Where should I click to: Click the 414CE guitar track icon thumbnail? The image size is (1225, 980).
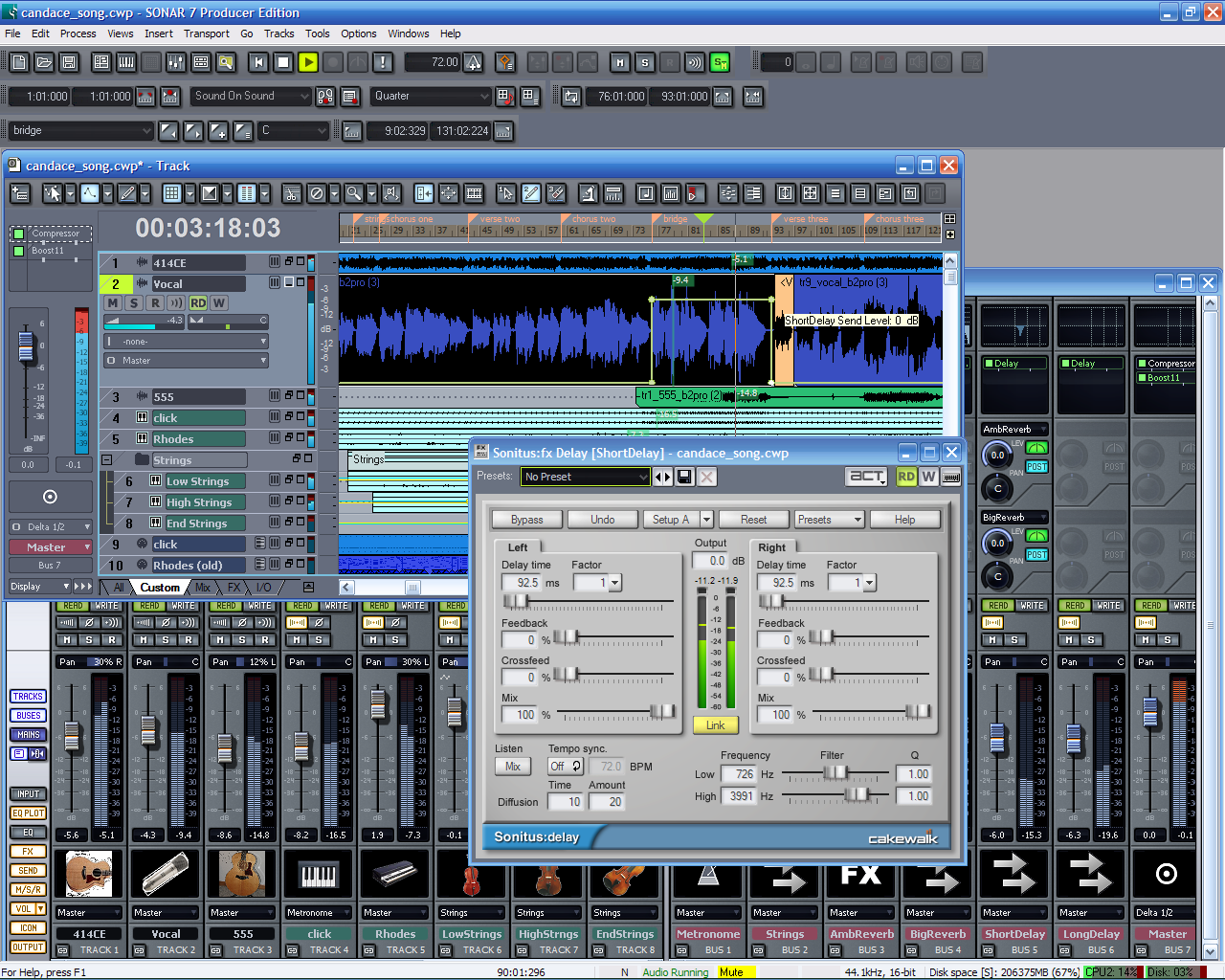(90, 874)
